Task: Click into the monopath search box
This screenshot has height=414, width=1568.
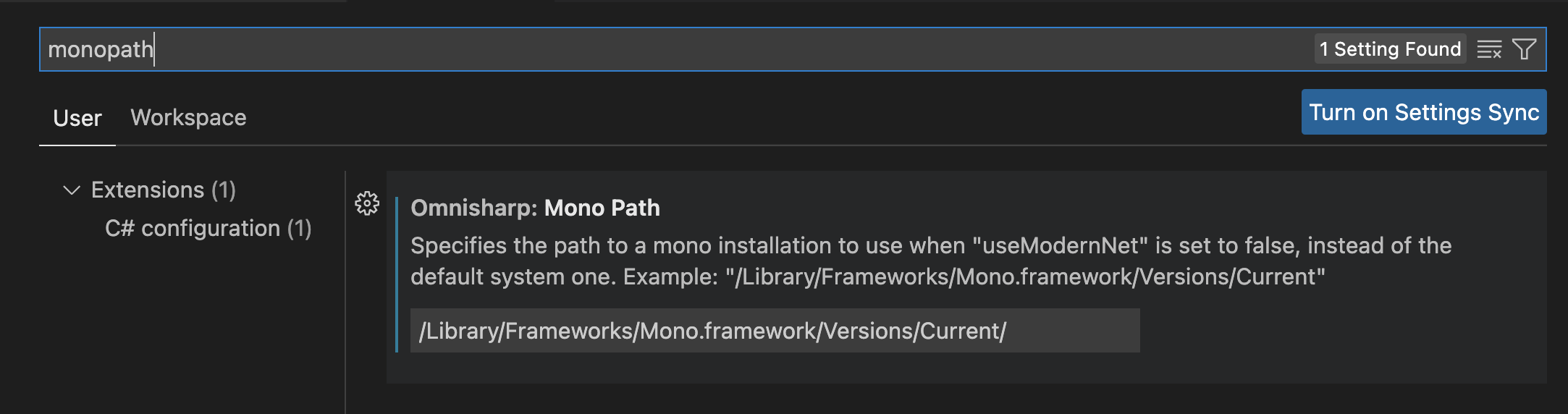Action: 652,49
